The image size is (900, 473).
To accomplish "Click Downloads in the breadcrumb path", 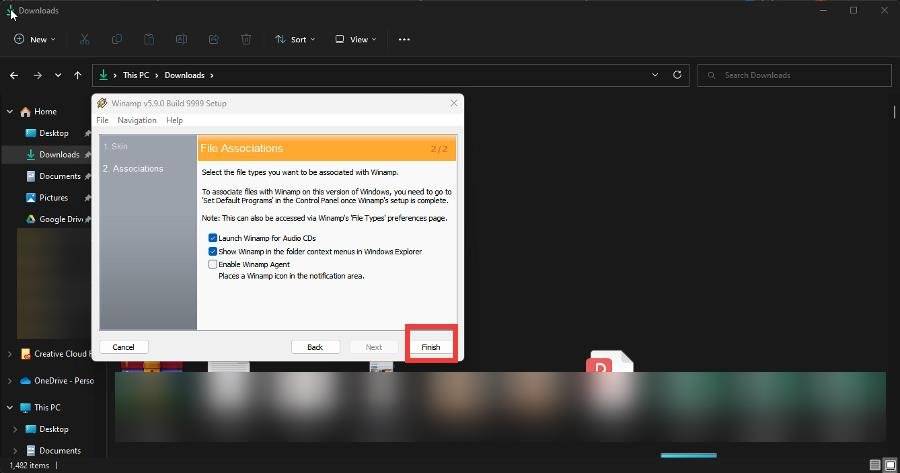I will pyautogui.click(x=184, y=75).
